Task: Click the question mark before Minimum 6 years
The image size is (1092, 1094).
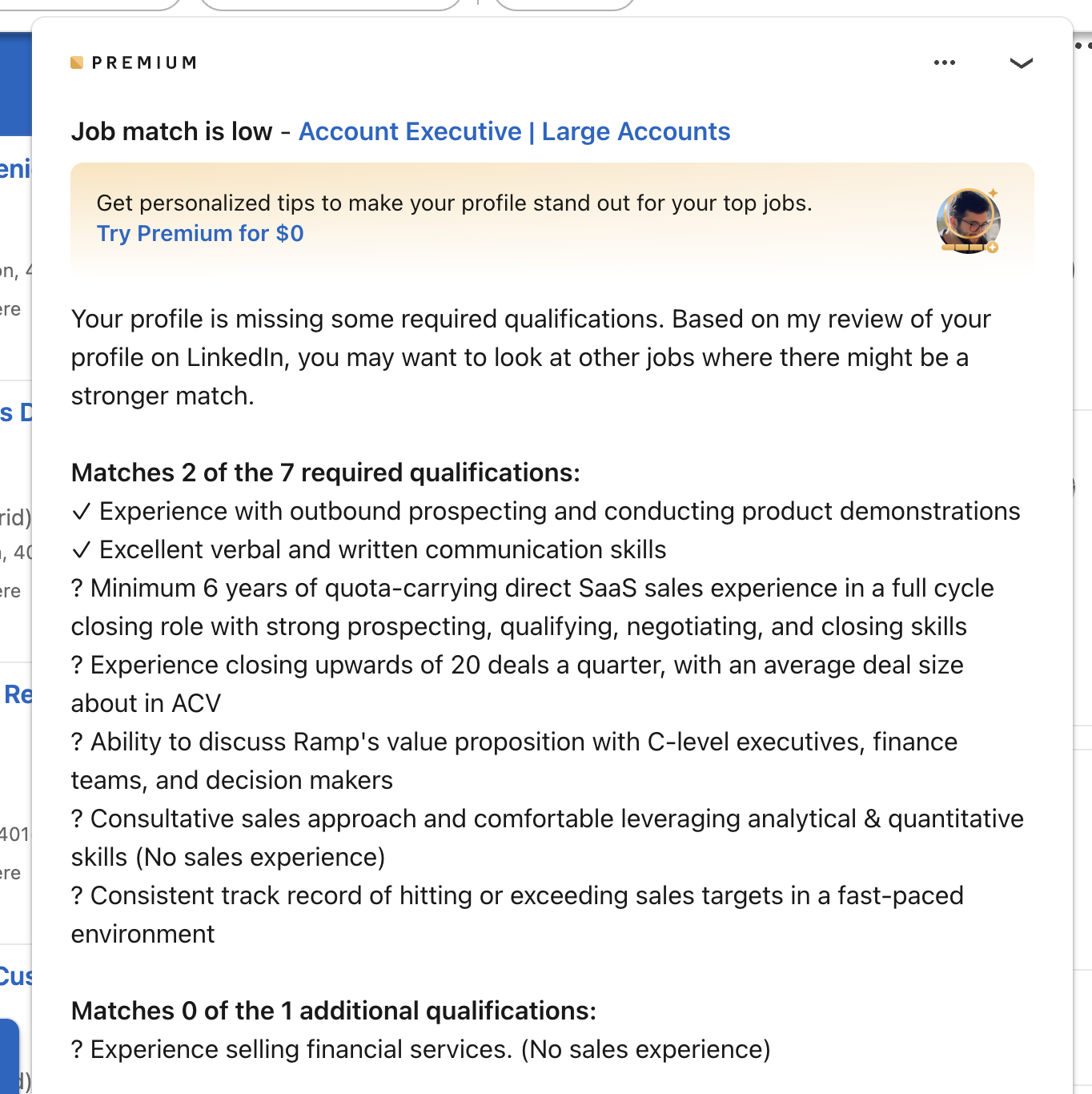Action: click(x=77, y=589)
